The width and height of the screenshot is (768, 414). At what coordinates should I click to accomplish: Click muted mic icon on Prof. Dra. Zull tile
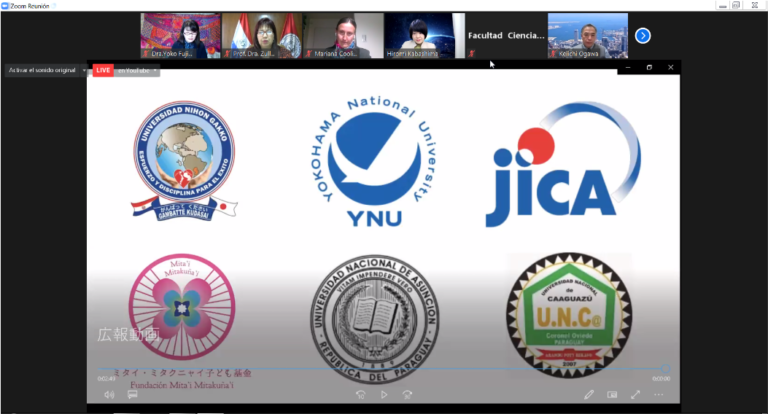[227, 53]
